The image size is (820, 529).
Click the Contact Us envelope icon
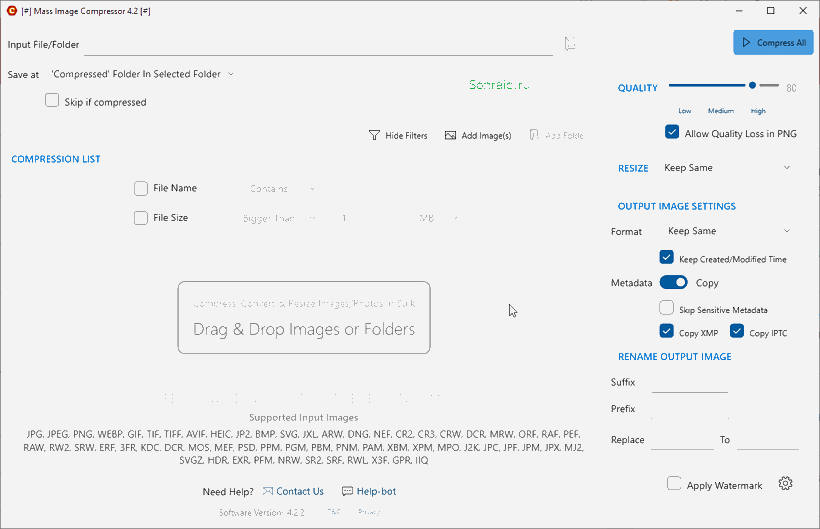[x=268, y=491]
